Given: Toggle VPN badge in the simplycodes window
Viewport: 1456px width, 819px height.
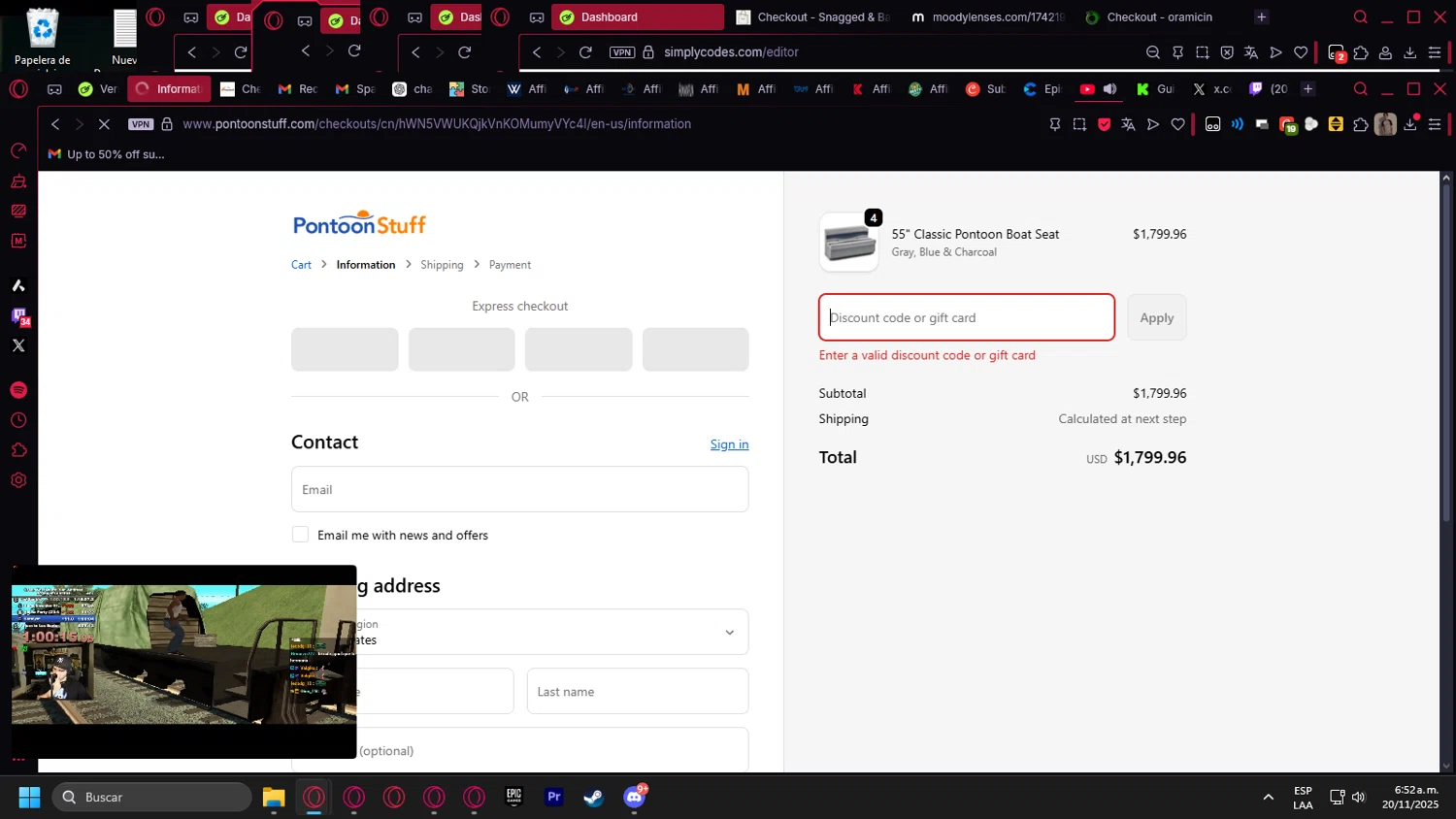Looking at the screenshot, I should click(622, 52).
